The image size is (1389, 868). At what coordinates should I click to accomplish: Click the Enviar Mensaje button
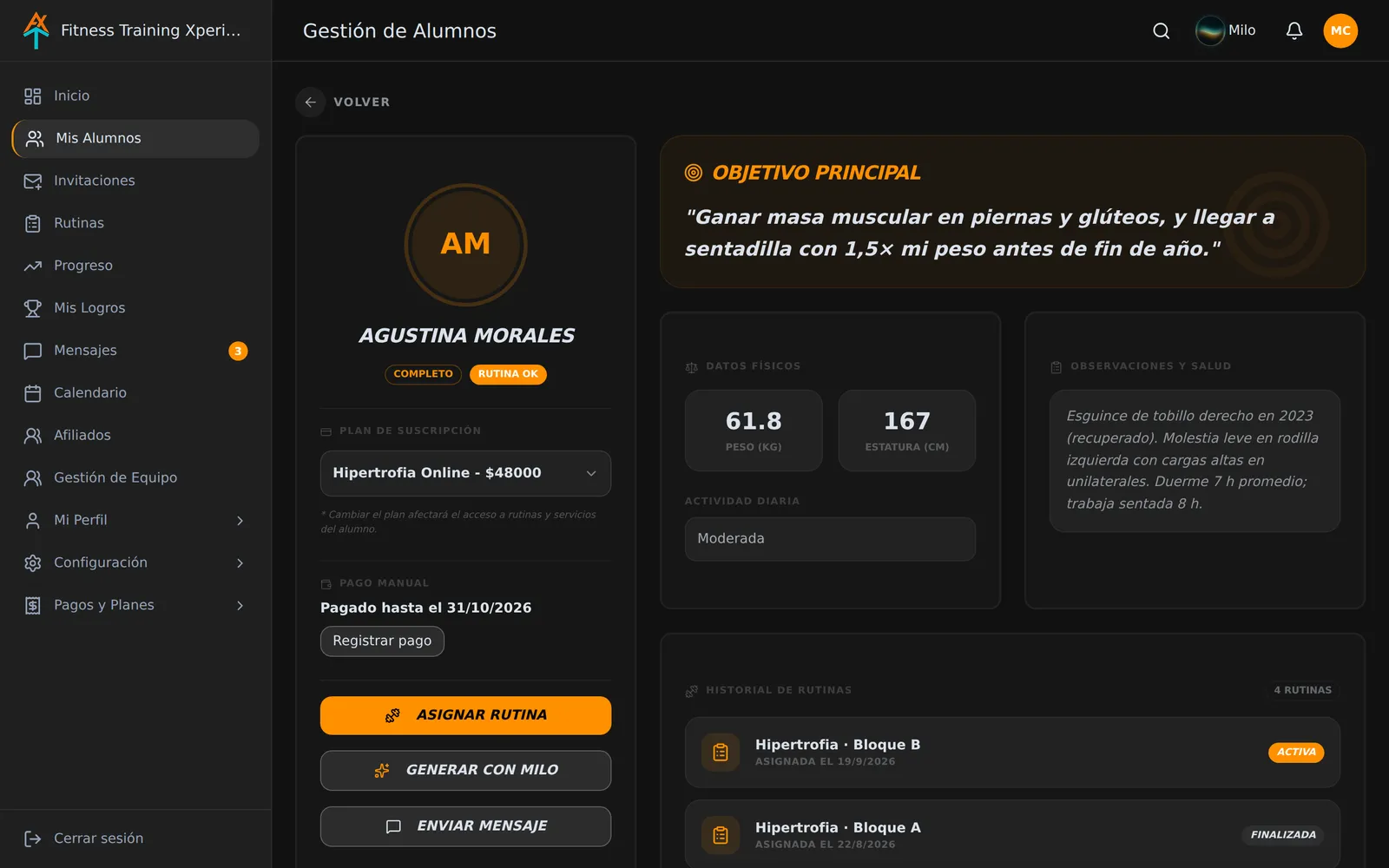click(x=465, y=826)
